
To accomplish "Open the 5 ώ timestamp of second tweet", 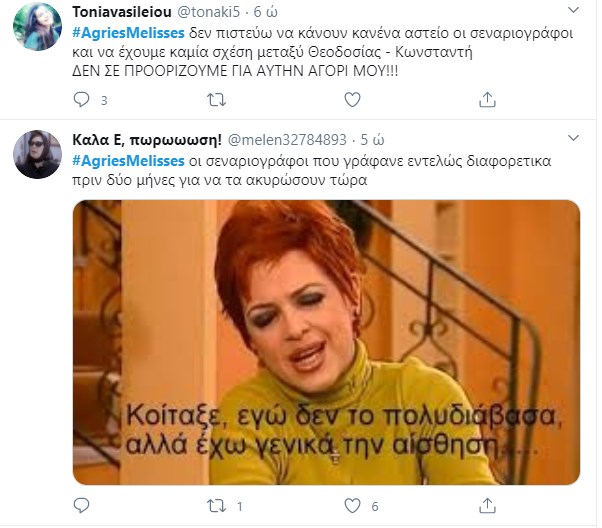I will click(x=372, y=140).
